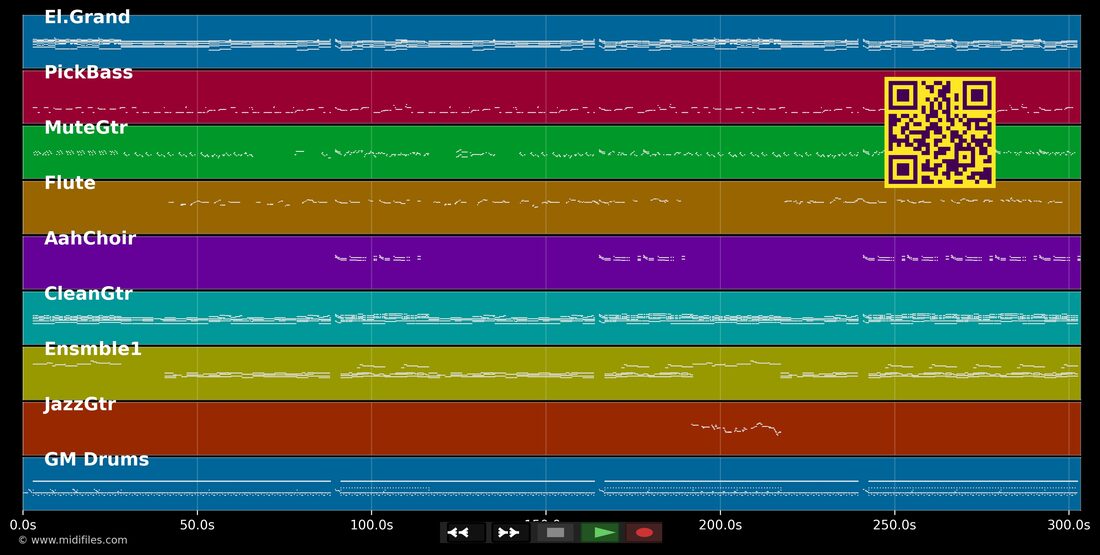Click the 300.0s time marker
Screen dimensions: 1100x555
[x=1068, y=524]
